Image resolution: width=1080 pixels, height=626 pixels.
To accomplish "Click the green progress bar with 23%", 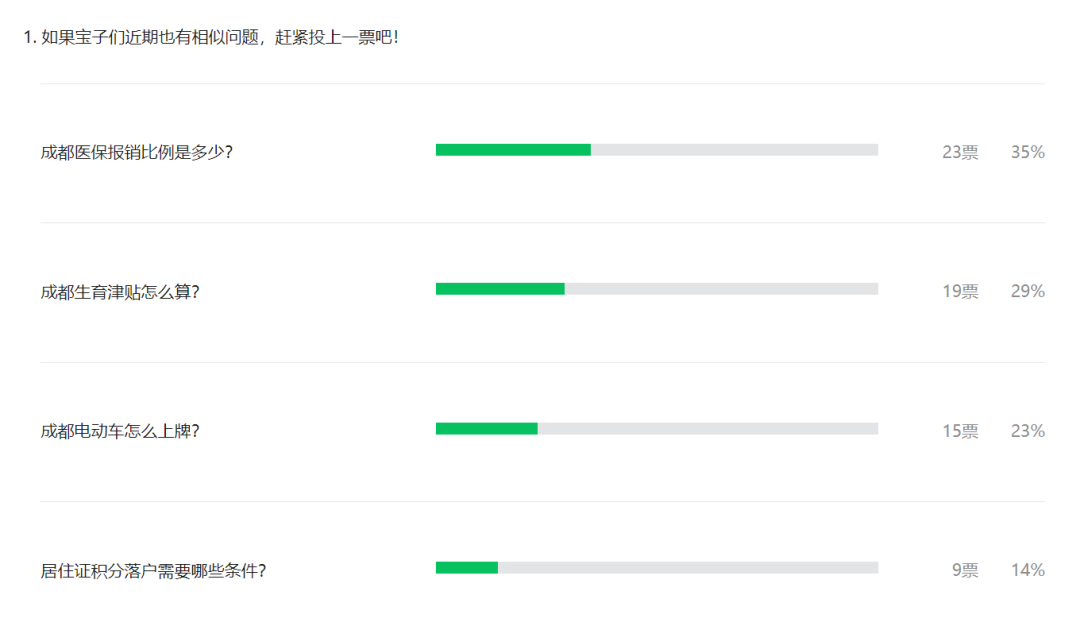I will (487, 429).
